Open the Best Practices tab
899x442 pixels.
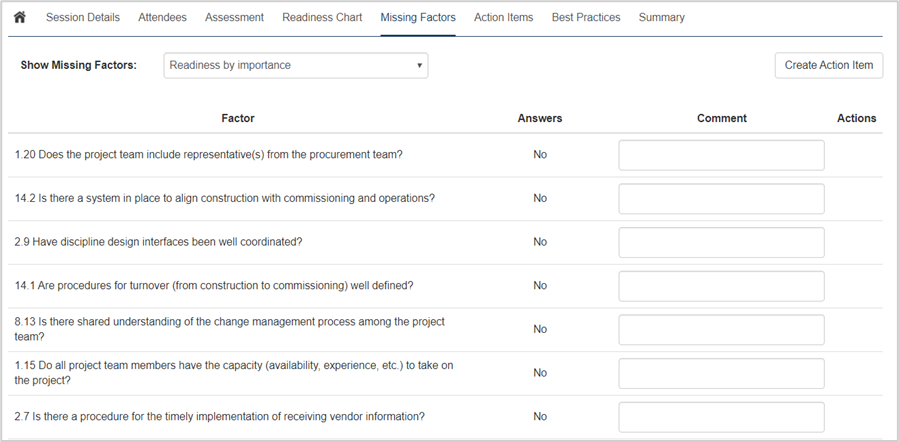pyautogui.click(x=586, y=18)
